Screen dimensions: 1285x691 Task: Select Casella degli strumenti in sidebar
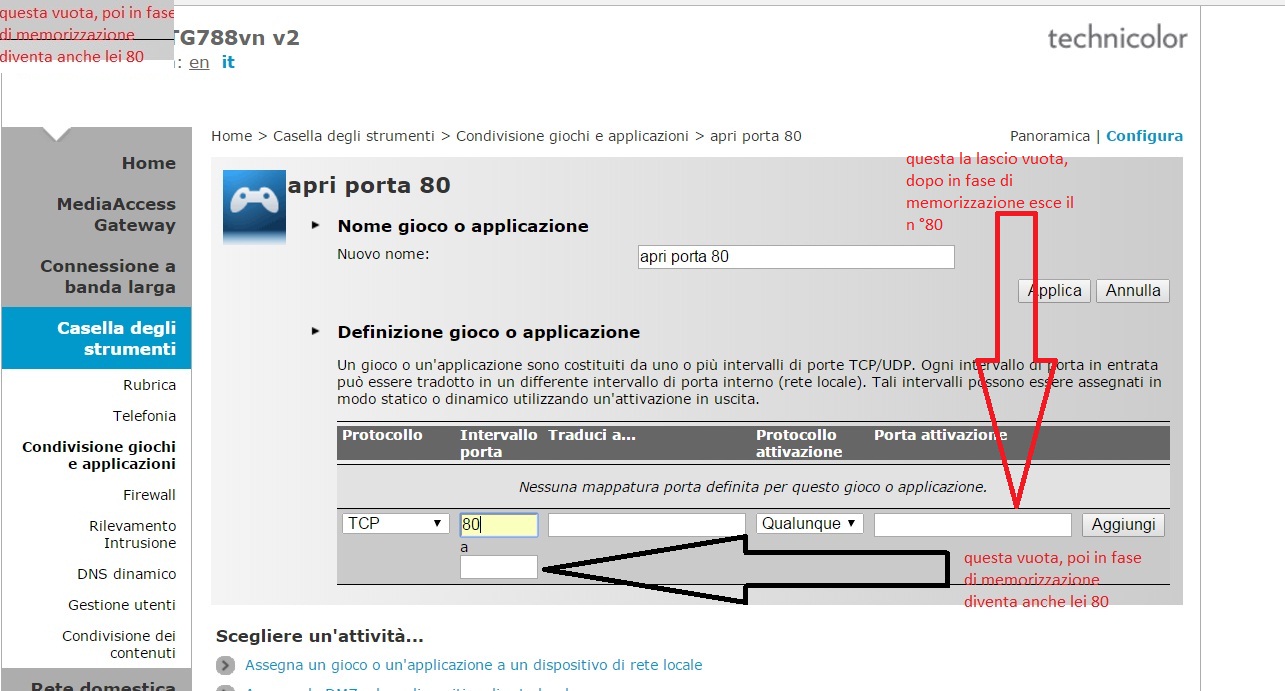point(96,338)
